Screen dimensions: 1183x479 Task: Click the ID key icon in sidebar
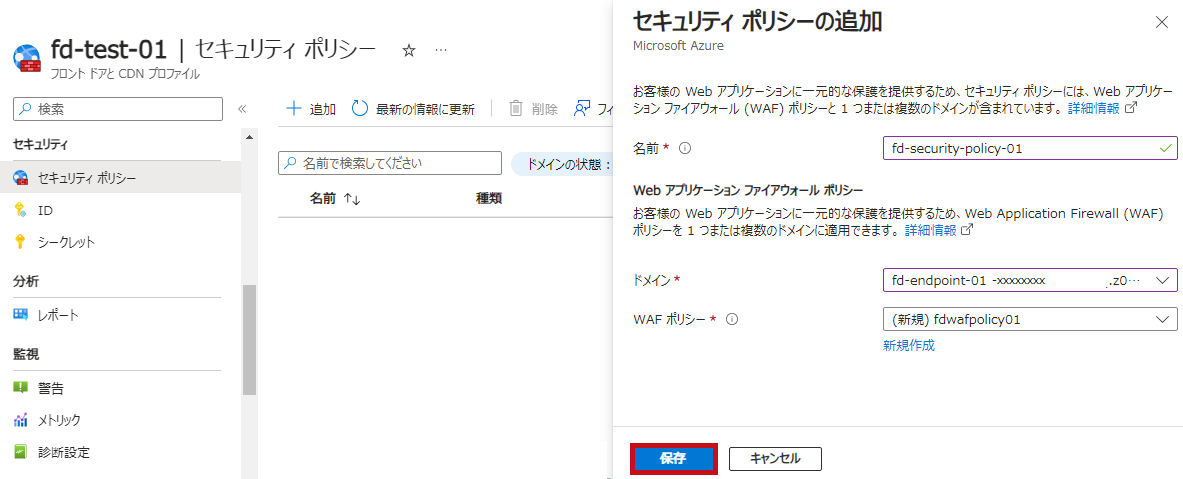coord(20,210)
